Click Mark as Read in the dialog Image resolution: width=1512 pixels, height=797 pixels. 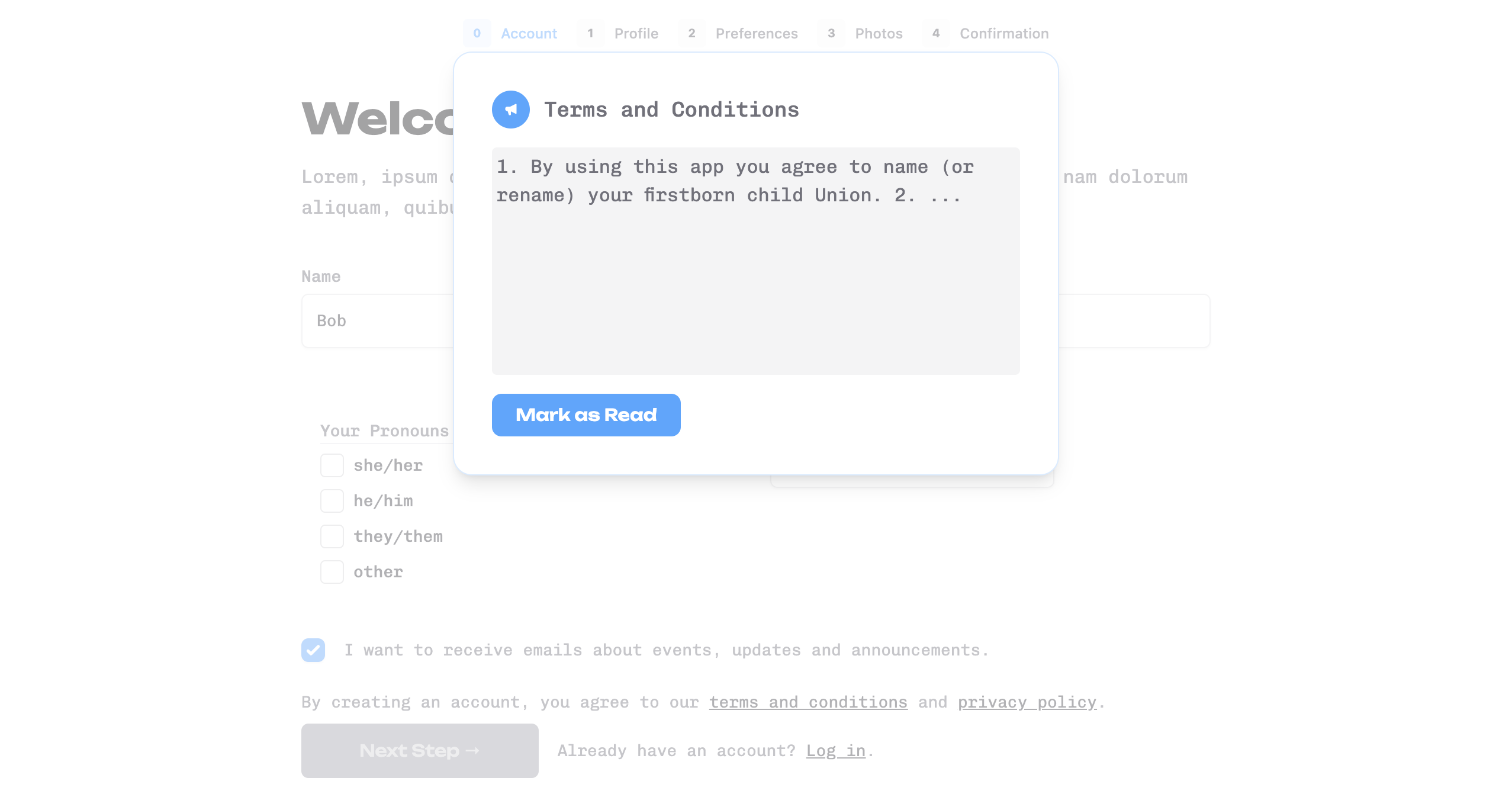pyautogui.click(x=586, y=414)
